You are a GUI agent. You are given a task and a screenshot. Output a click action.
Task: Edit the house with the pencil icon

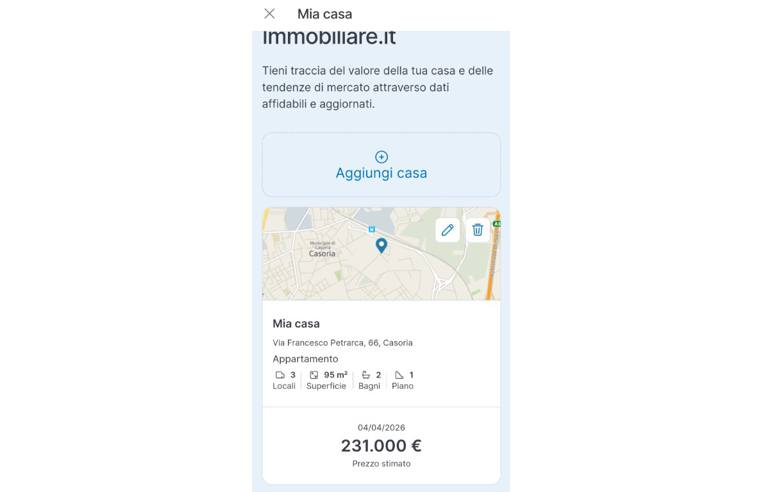coord(447,230)
